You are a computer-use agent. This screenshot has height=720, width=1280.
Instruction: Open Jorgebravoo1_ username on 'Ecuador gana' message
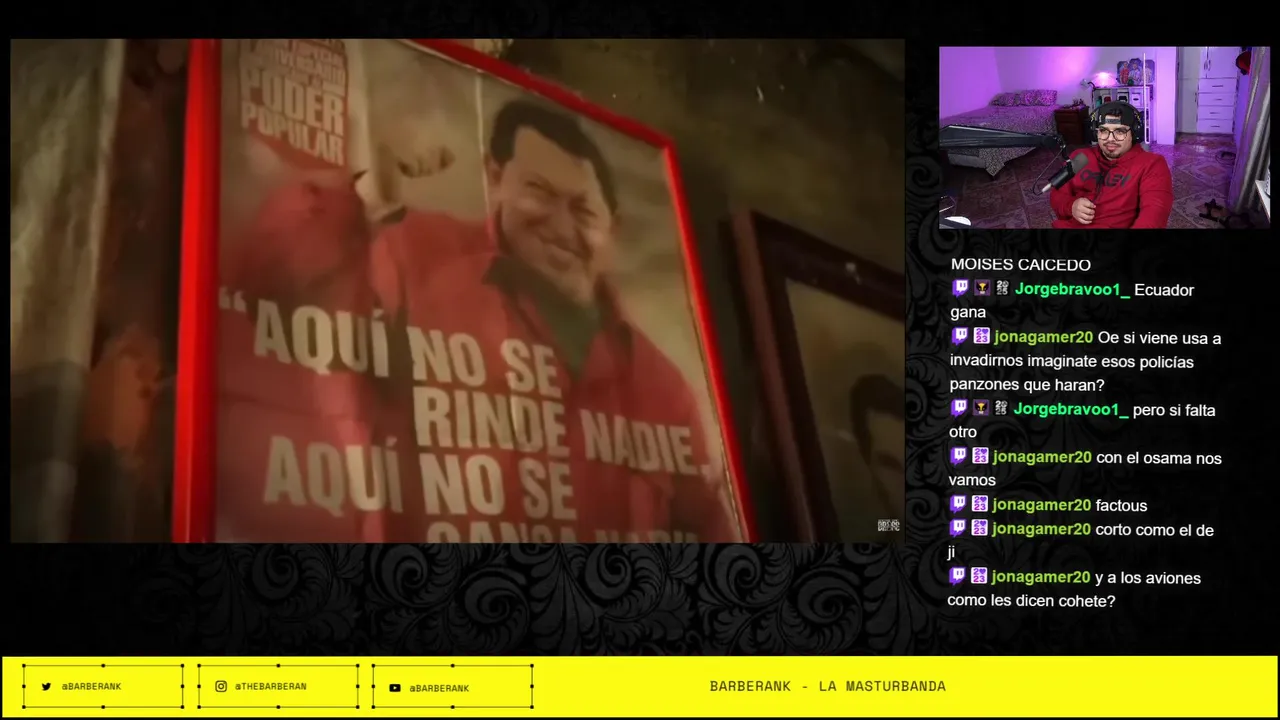[x=1072, y=290]
